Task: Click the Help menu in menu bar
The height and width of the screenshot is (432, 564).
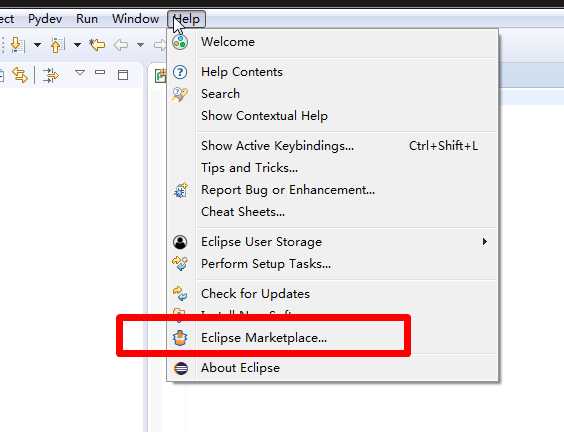Action: (186, 19)
